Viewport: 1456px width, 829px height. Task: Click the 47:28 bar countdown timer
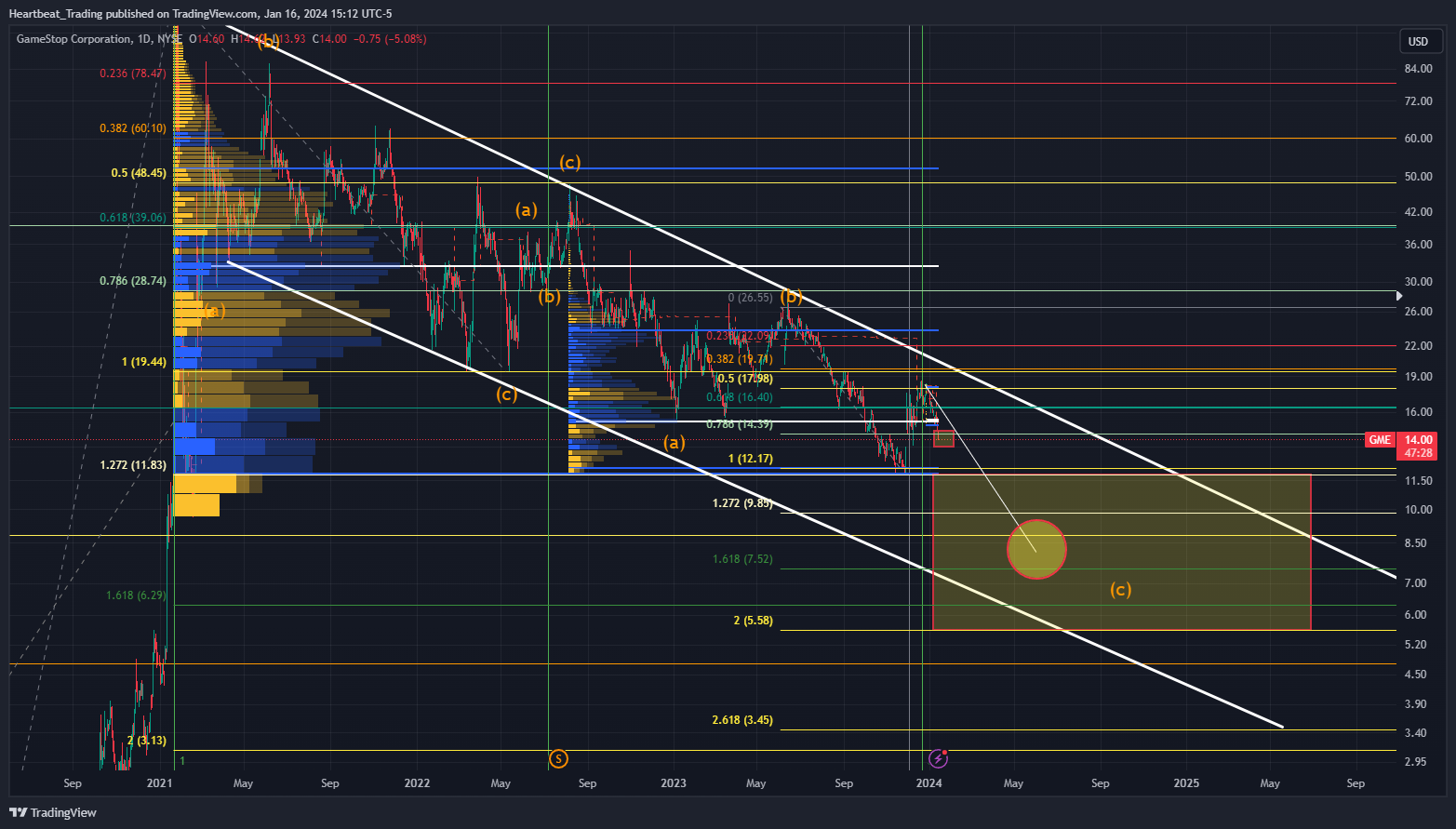tap(1418, 453)
